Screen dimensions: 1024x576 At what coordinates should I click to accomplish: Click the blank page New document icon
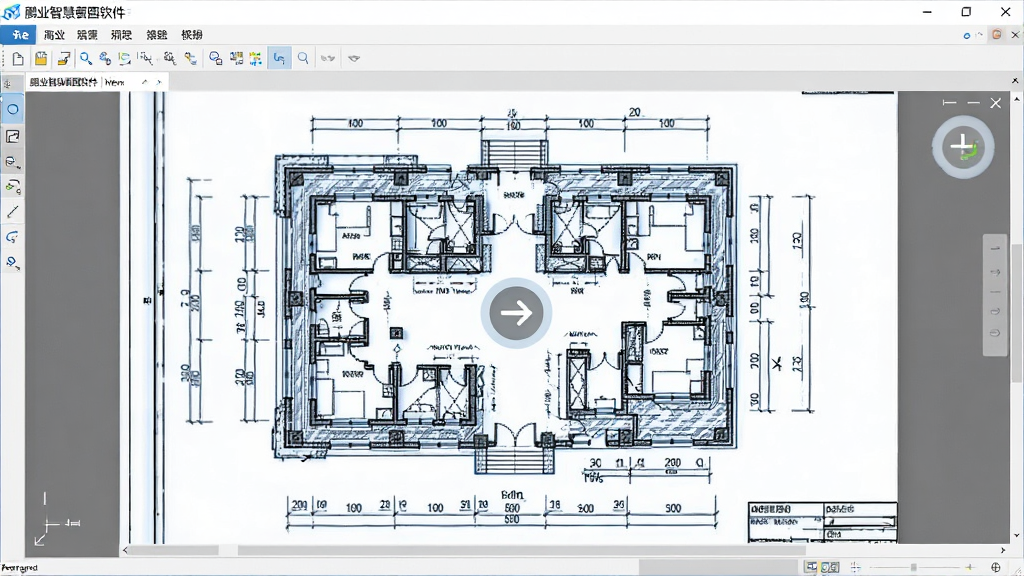tap(18, 59)
